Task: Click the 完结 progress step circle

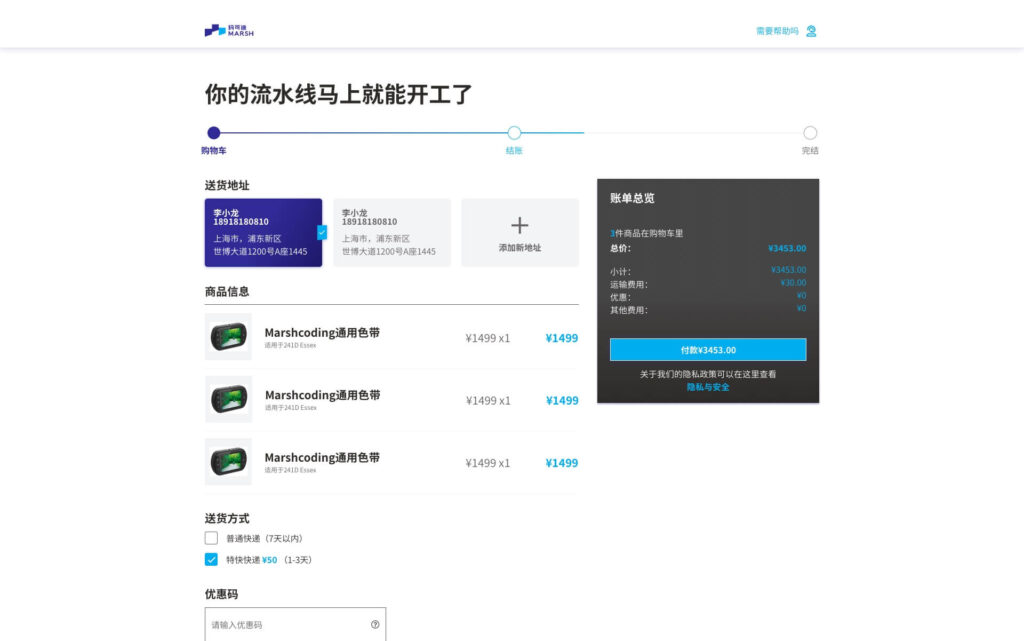Action: click(810, 133)
